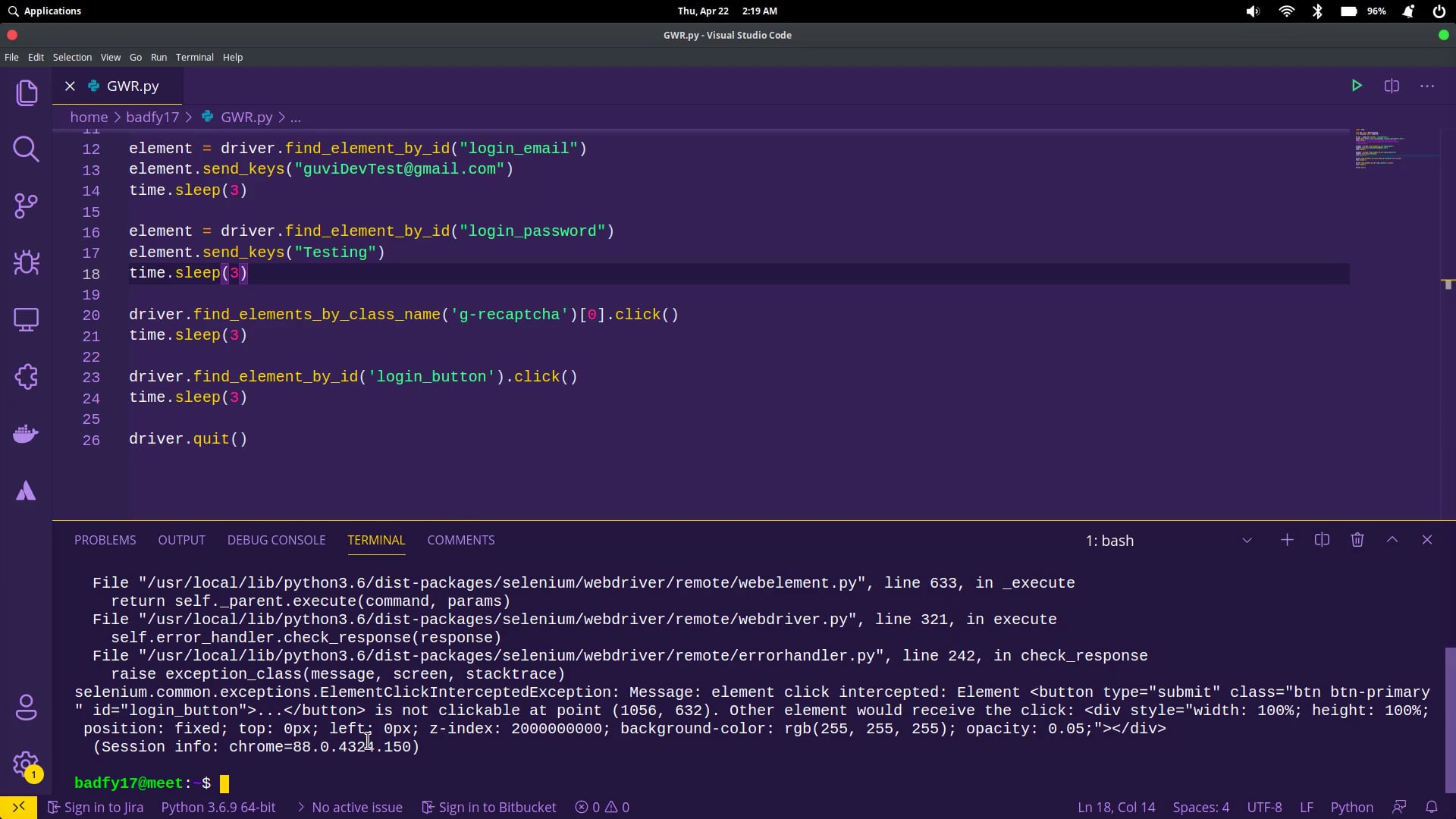Open errors and warnings count in status bar
Image resolution: width=1456 pixels, height=819 pixels.
pos(602,808)
